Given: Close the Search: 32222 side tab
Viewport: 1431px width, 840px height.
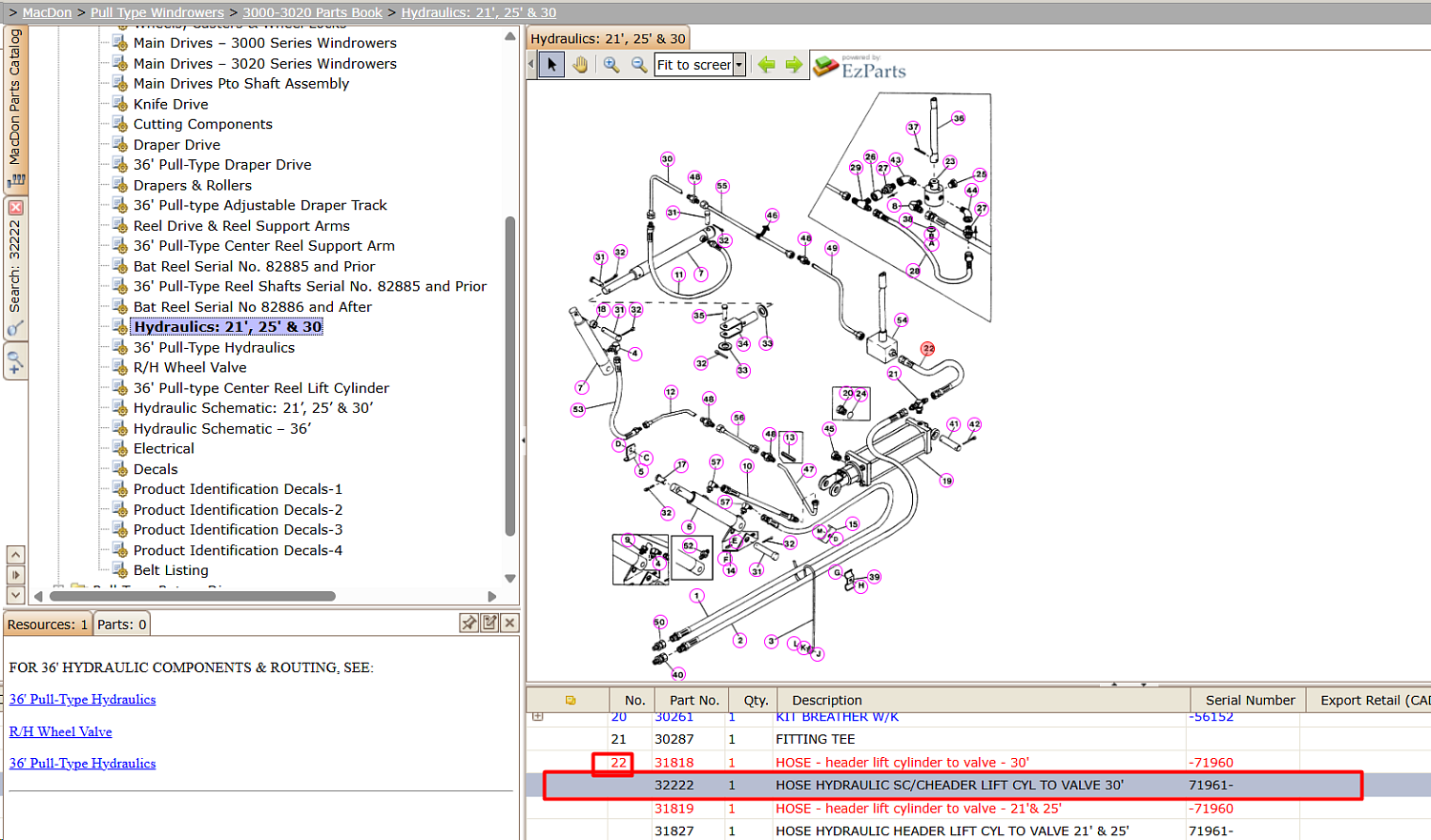Looking at the screenshot, I should click(15, 207).
